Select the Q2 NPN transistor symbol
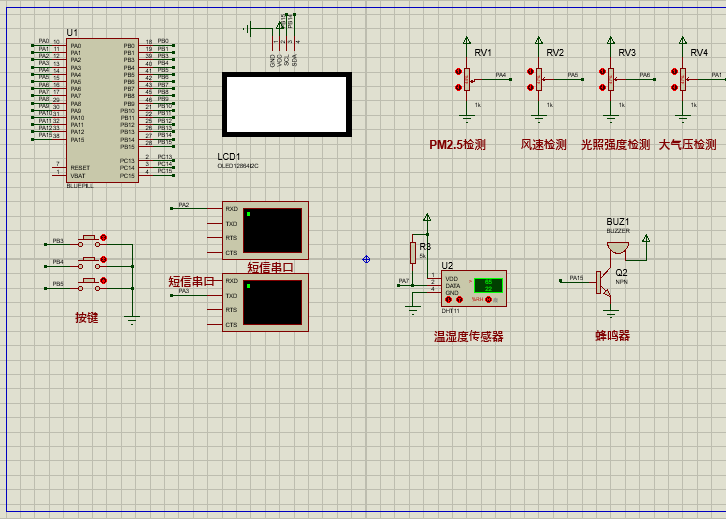This screenshot has width=726, height=519. [x=604, y=283]
